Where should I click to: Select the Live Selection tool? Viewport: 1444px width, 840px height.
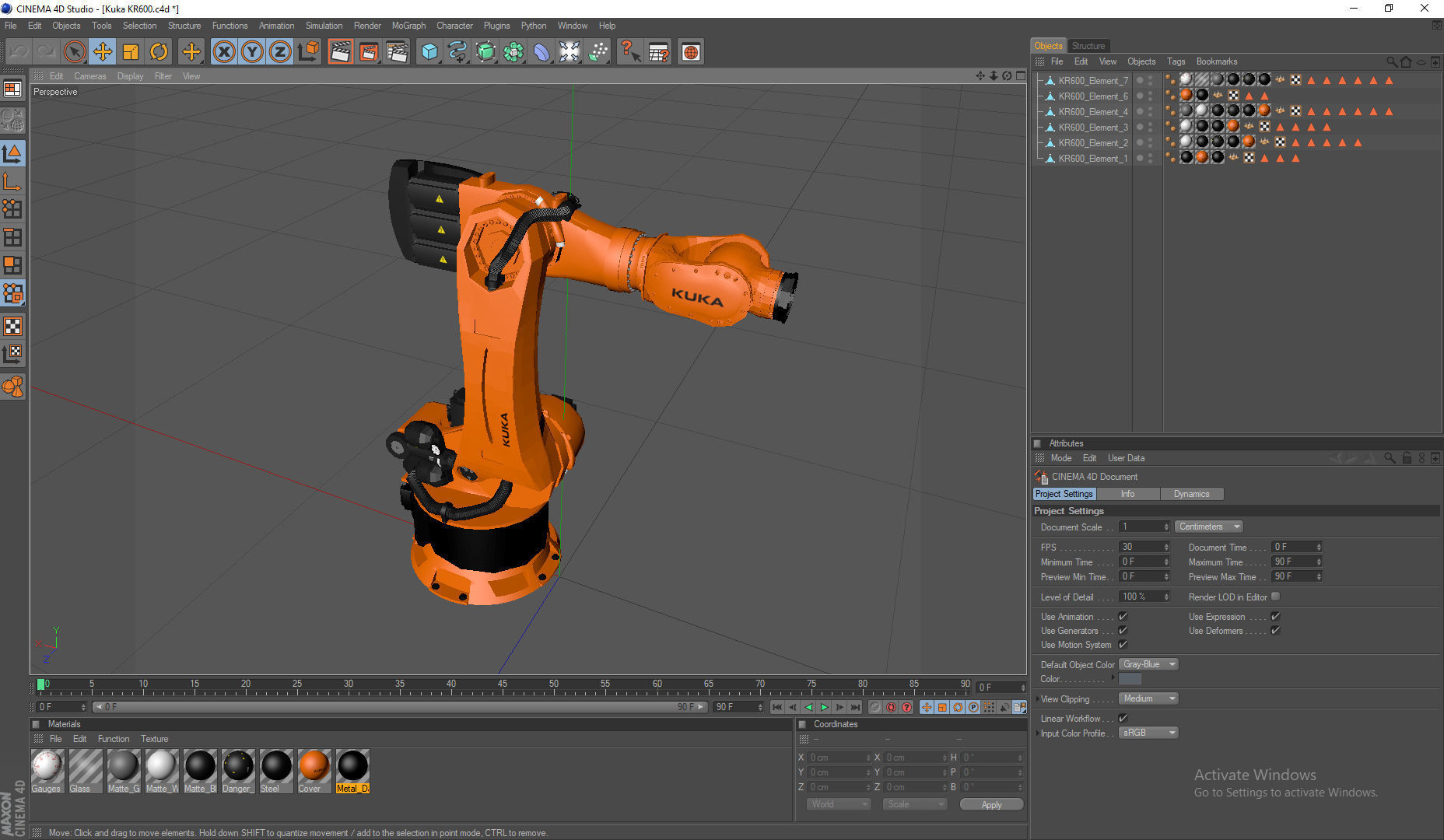click(x=74, y=52)
